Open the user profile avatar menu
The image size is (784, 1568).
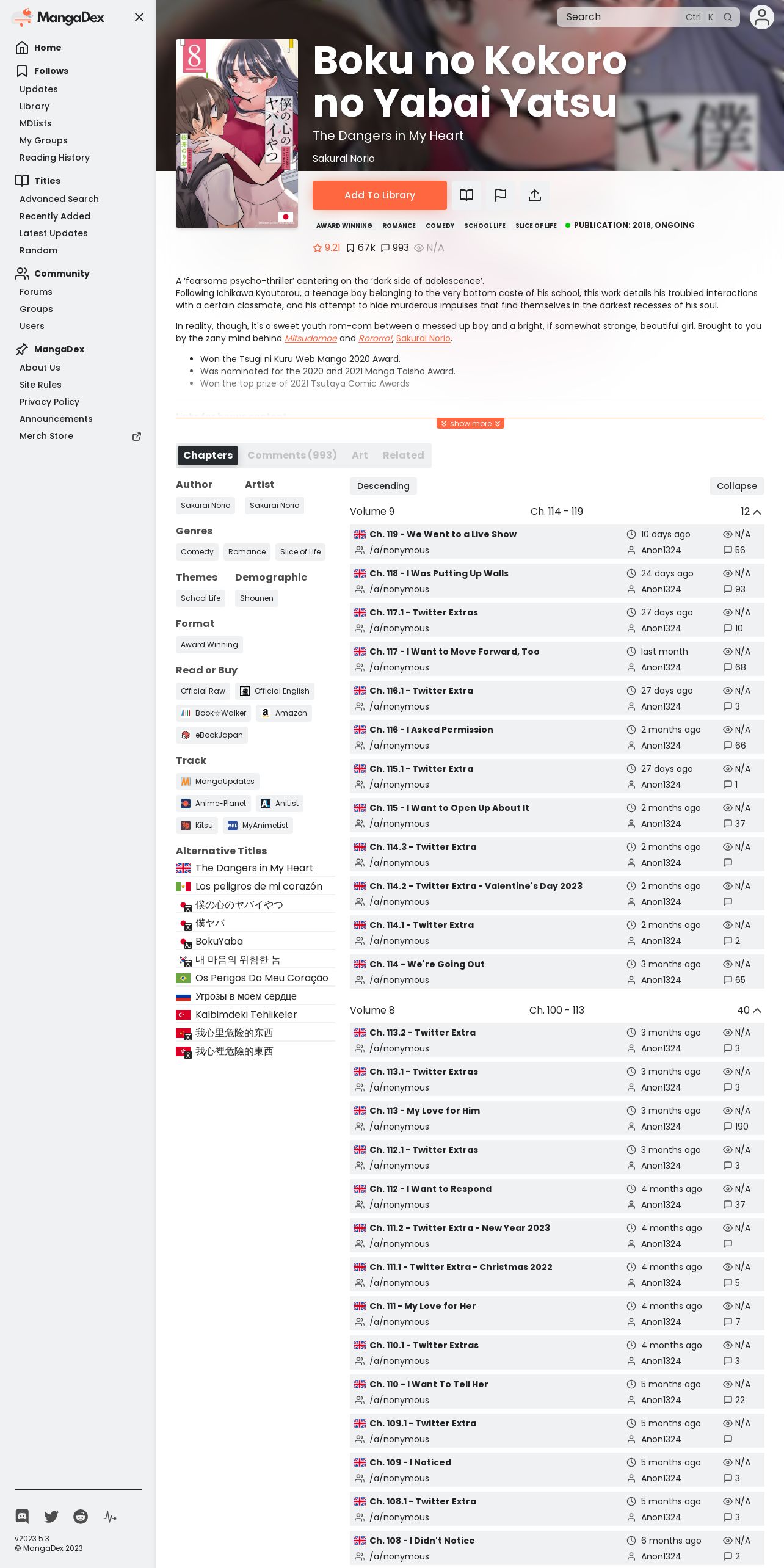(x=761, y=17)
